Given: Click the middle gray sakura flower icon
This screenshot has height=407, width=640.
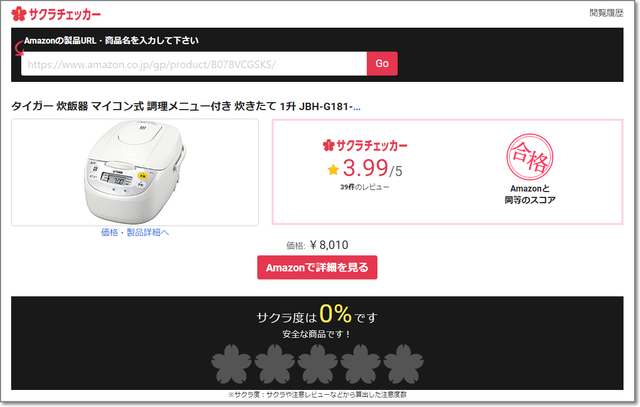Looking at the screenshot, I should click(x=318, y=364).
